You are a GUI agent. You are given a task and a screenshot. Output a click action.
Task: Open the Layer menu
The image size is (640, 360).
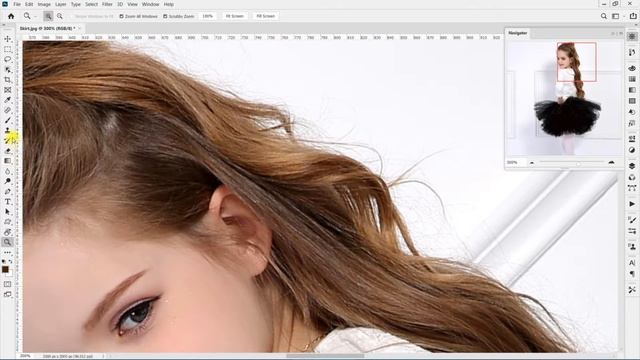[x=60, y=4]
